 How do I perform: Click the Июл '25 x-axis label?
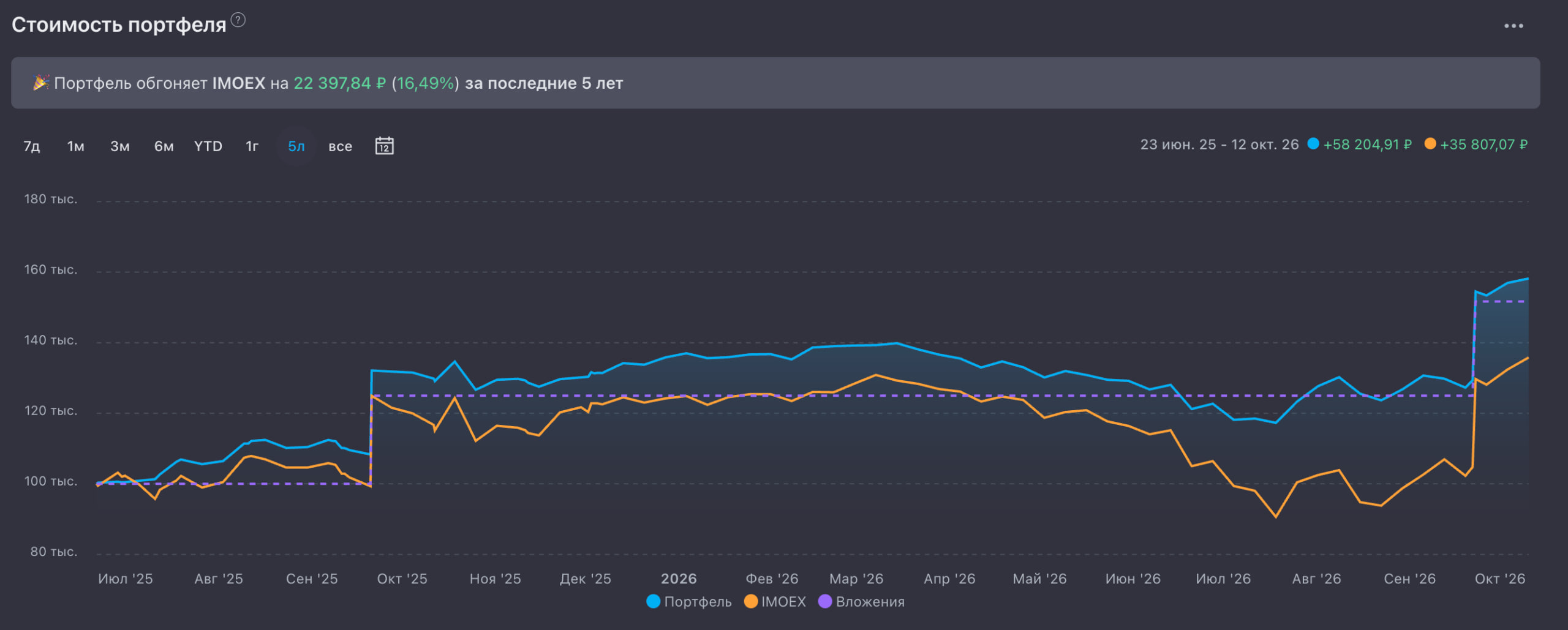pyautogui.click(x=126, y=579)
